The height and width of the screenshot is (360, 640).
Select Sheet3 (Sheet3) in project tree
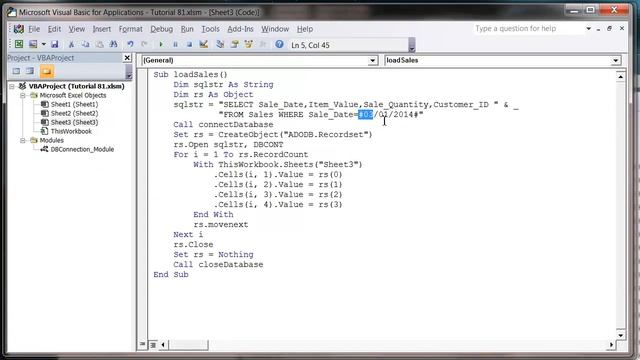coord(74,122)
